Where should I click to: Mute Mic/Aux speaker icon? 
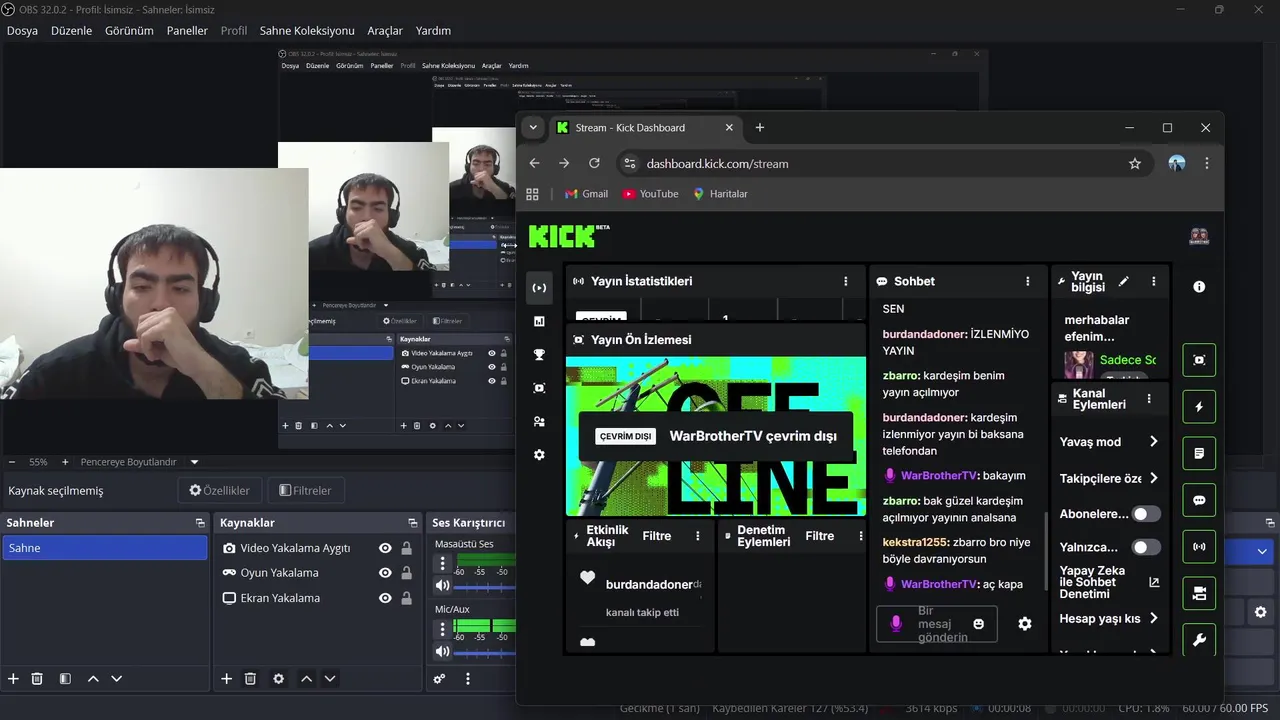click(x=442, y=652)
